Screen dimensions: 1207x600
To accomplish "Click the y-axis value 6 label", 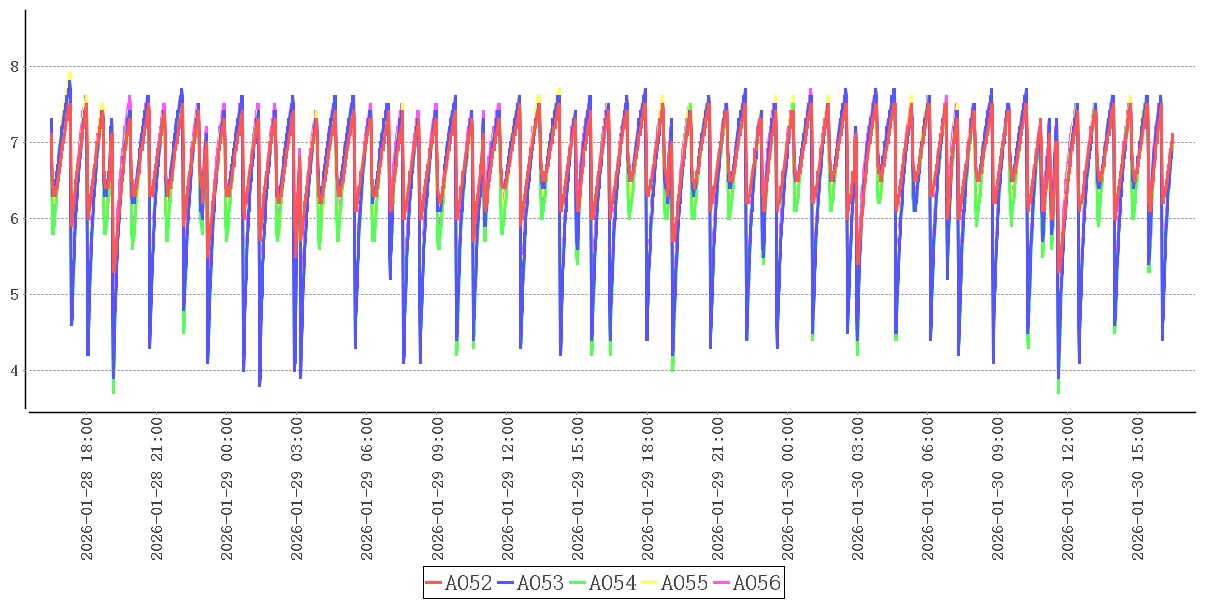I will pyautogui.click(x=14, y=219).
